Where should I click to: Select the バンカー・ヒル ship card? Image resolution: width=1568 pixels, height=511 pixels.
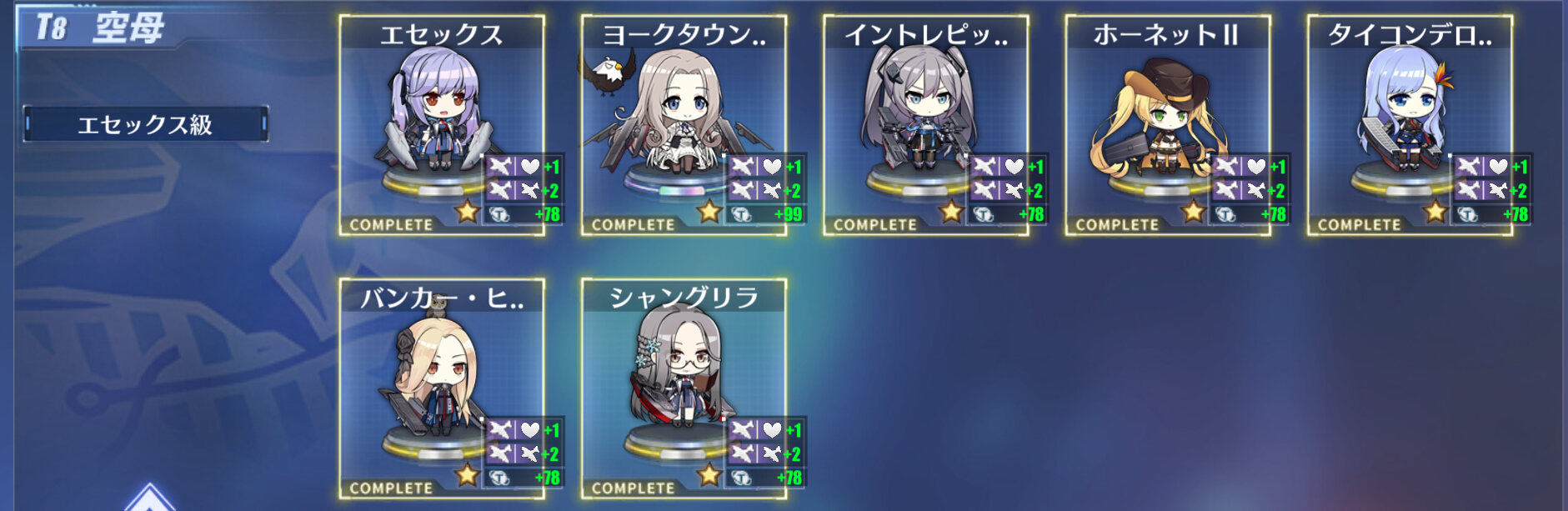pyautogui.click(x=442, y=388)
